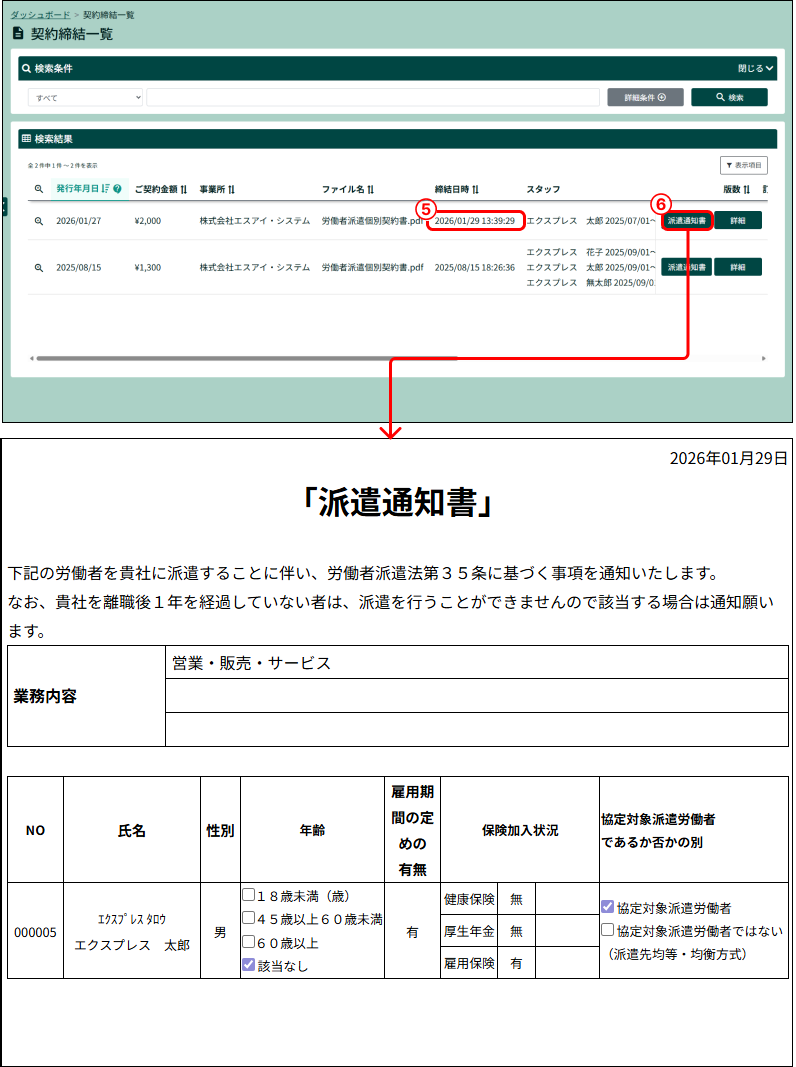The height and width of the screenshot is (1067, 796).
Task: Uncheck the 該当なし age checkbox
Action: pos(249,964)
